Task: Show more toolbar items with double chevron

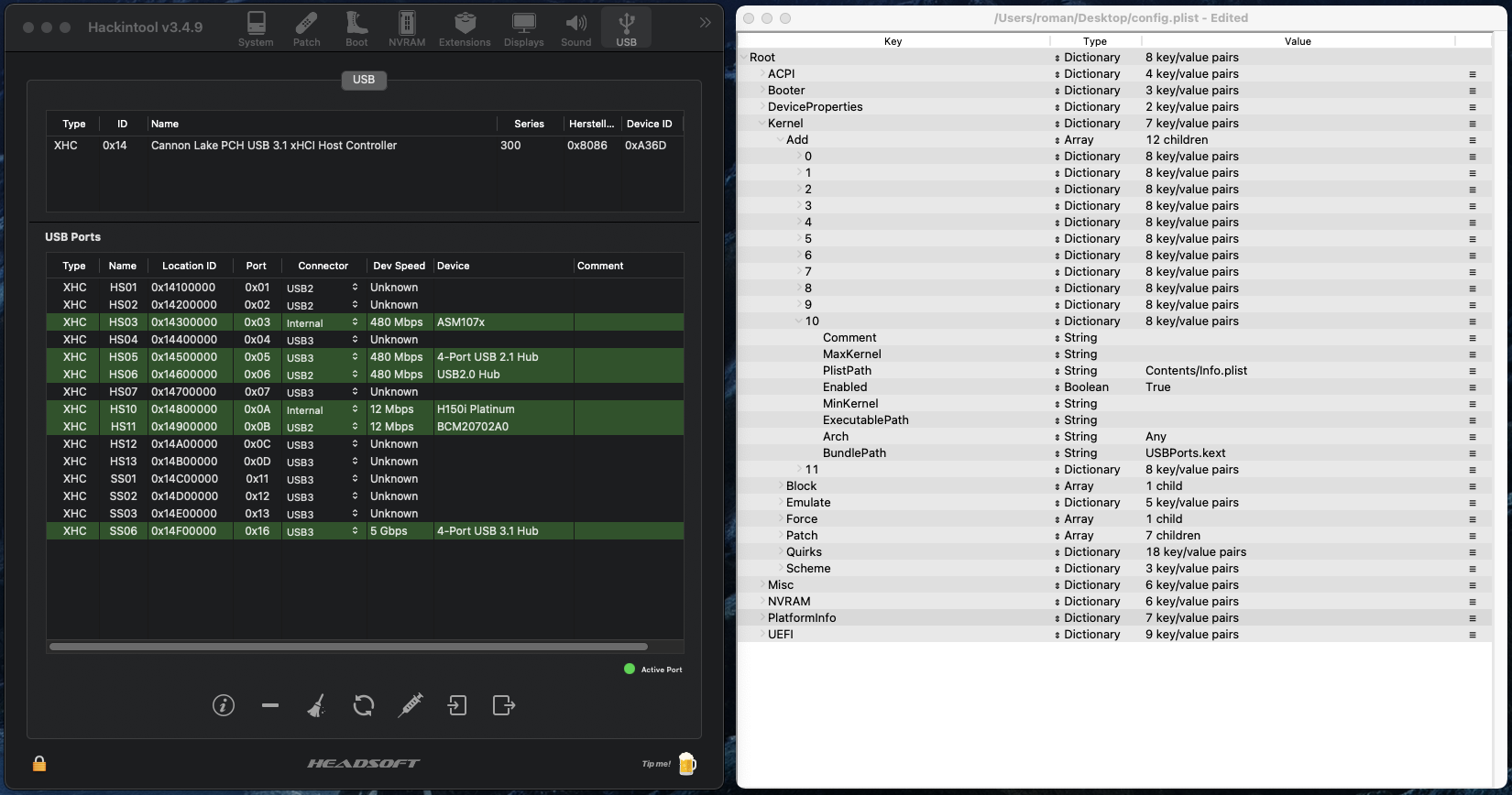Action: 705,23
